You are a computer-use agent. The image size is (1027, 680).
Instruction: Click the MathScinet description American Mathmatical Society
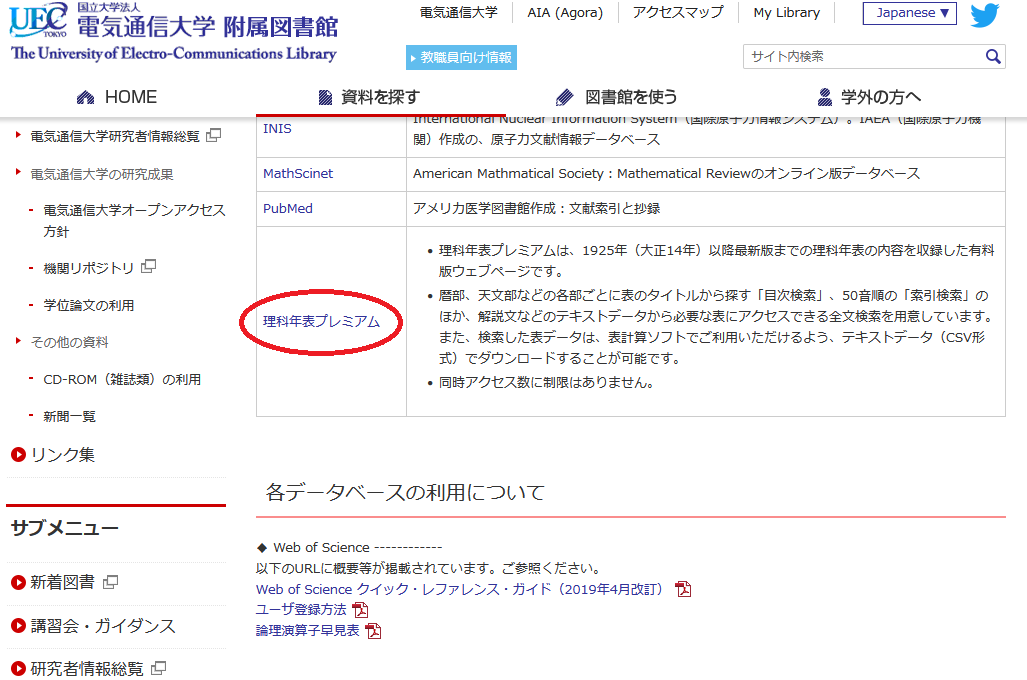click(666, 174)
